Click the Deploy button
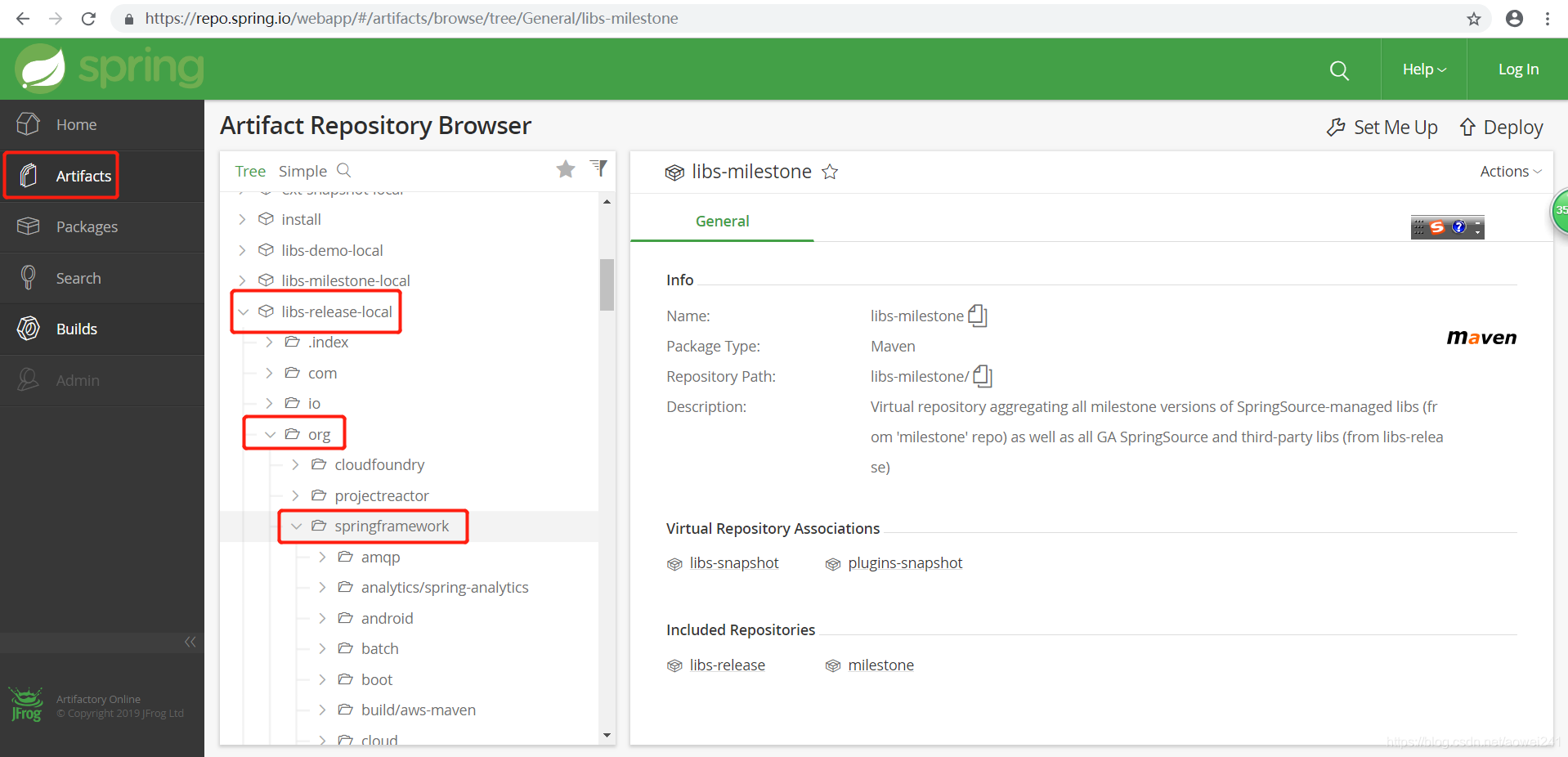 (1501, 128)
